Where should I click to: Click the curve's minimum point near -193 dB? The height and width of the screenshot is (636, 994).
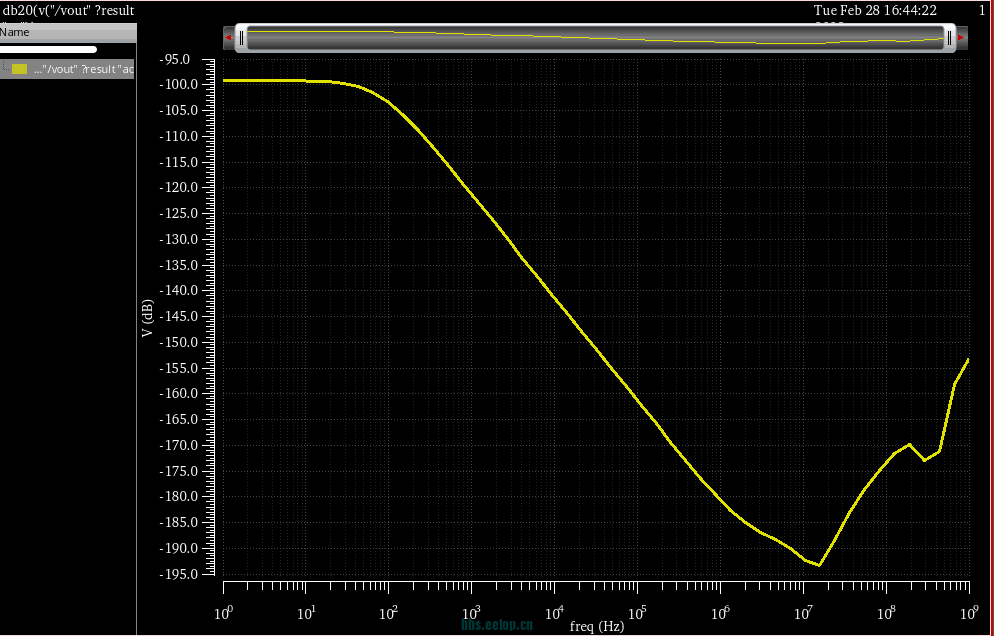(820, 565)
